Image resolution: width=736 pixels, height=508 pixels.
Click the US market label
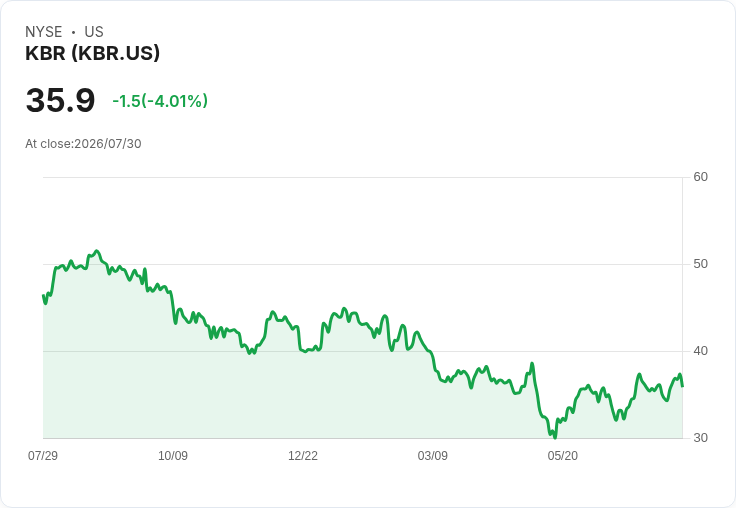pyautogui.click(x=94, y=32)
